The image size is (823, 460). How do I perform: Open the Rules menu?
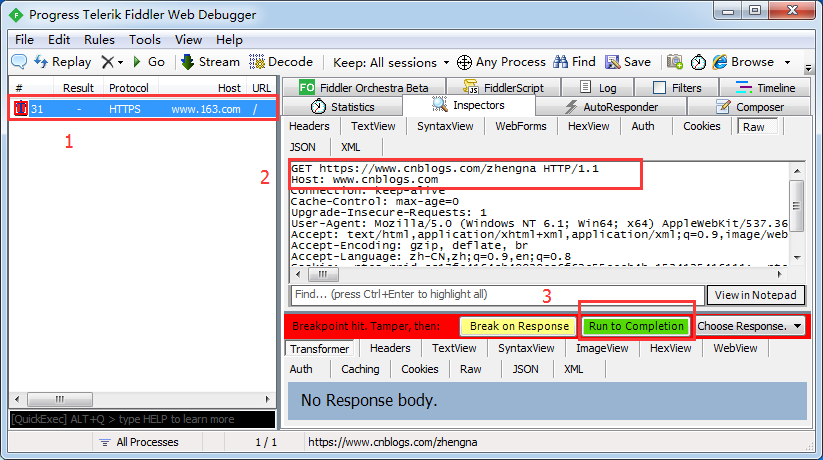click(99, 39)
